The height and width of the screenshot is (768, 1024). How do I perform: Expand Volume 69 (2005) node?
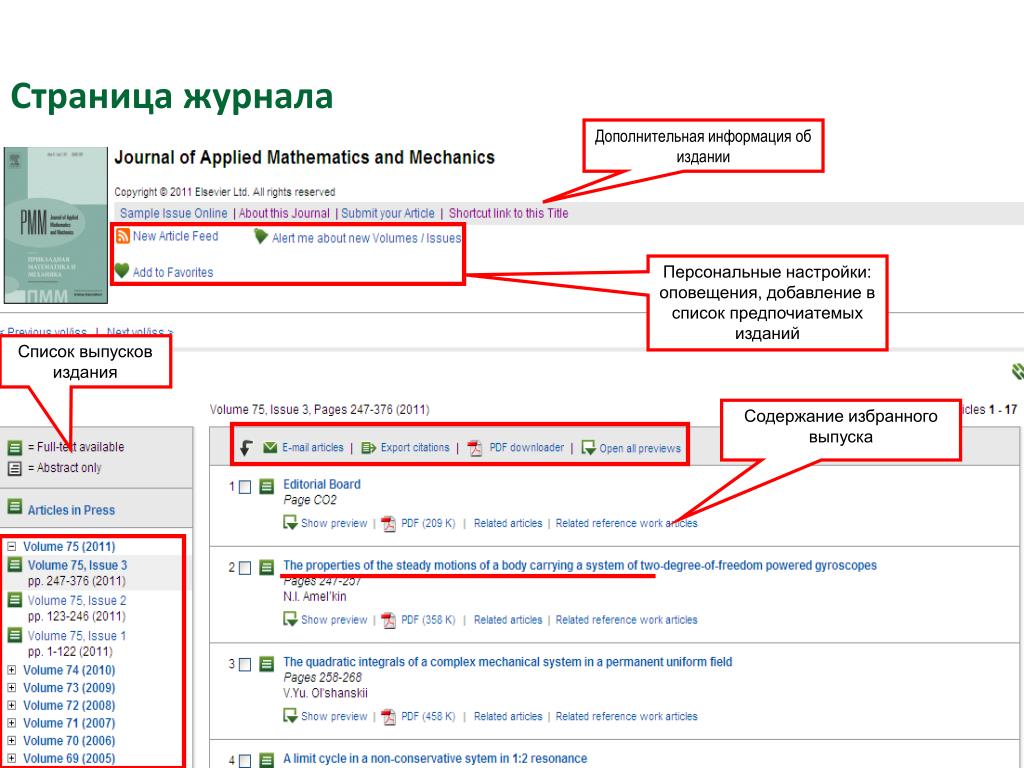point(11,758)
